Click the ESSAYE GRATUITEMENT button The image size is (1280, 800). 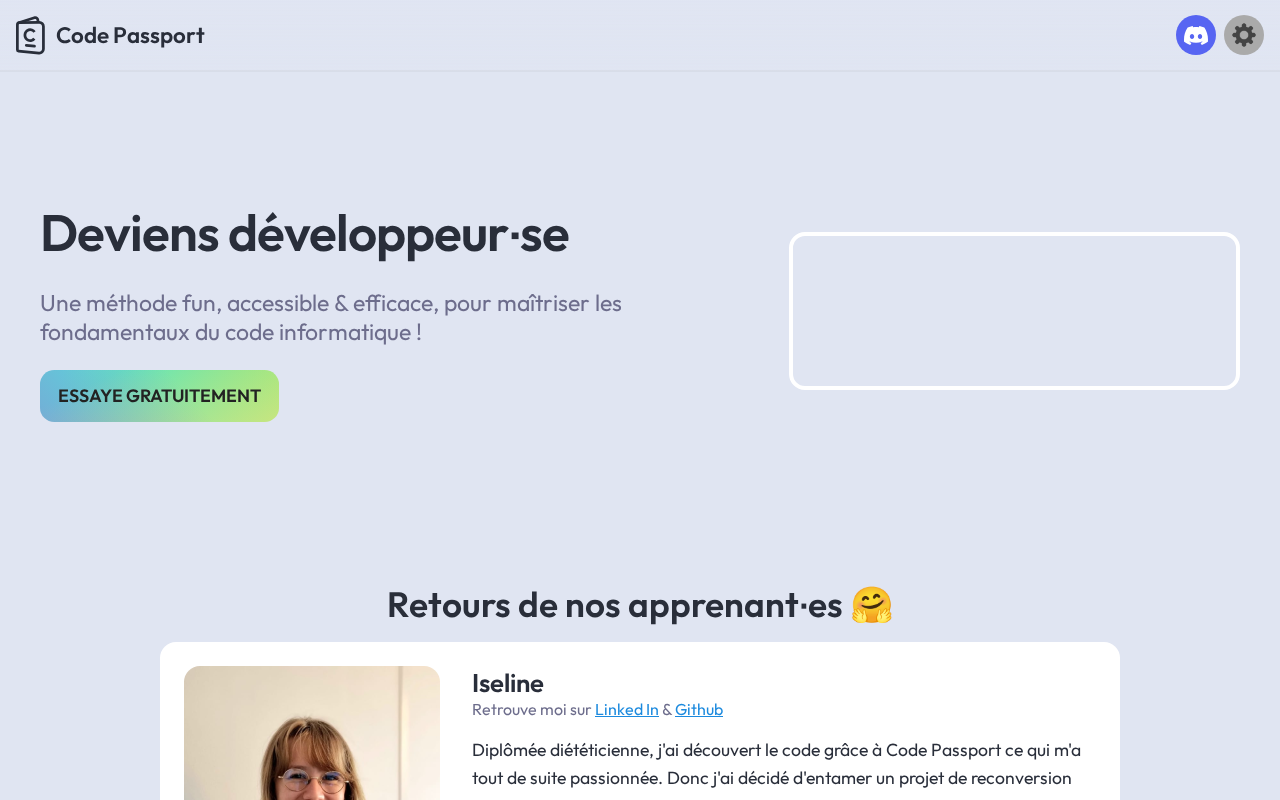[x=159, y=396]
